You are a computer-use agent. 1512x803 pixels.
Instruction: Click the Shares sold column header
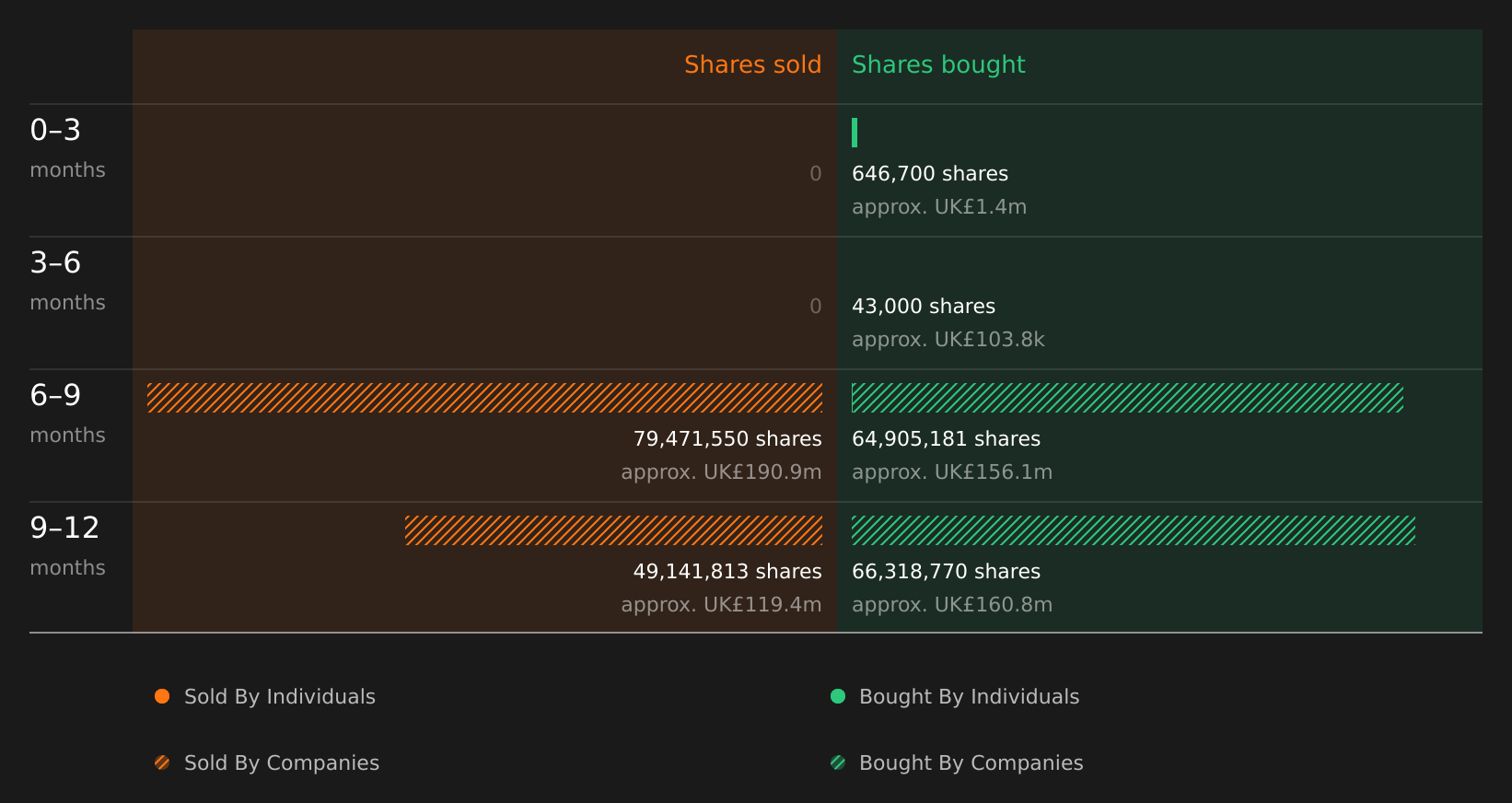click(752, 64)
